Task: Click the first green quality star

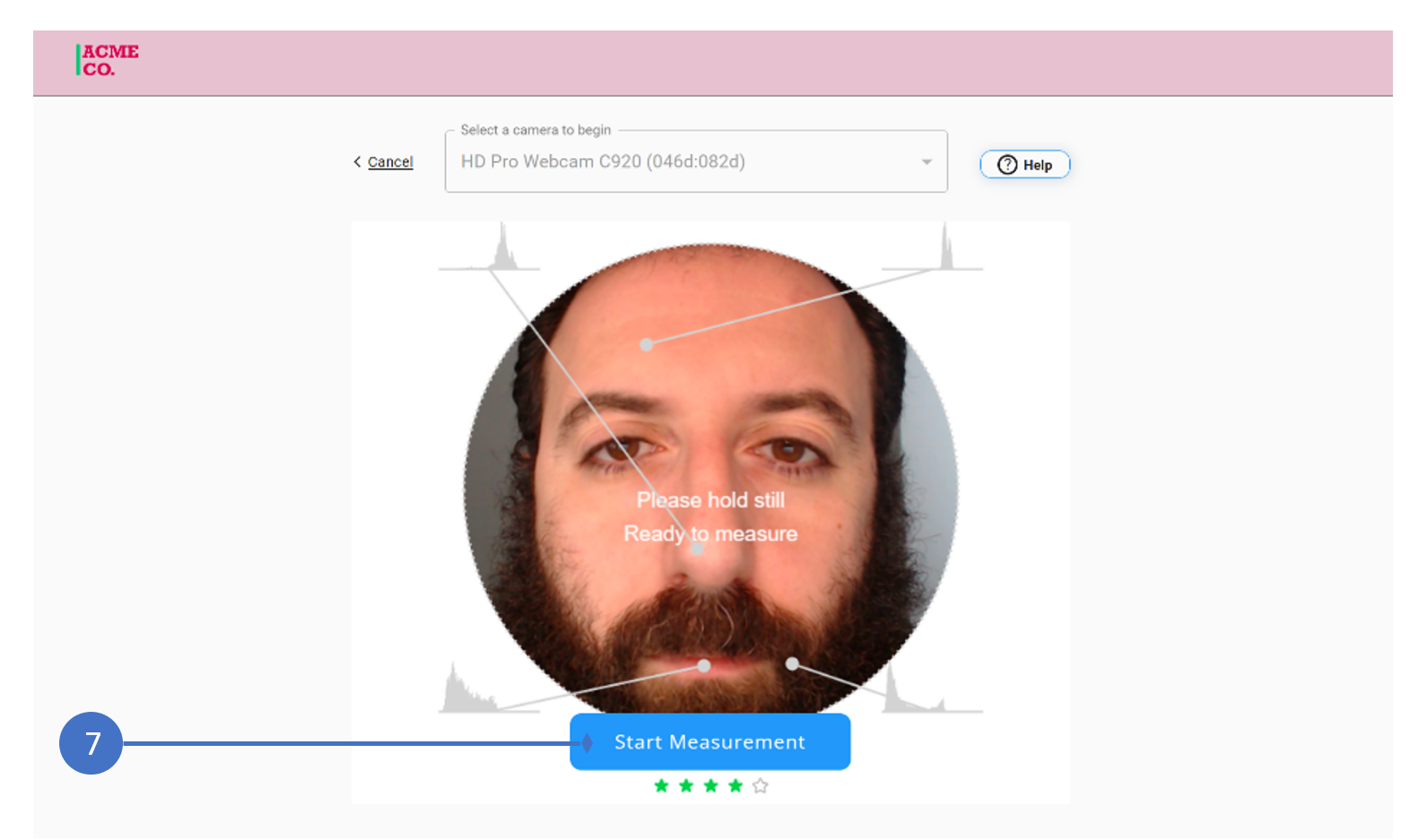Action: (662, 786)
